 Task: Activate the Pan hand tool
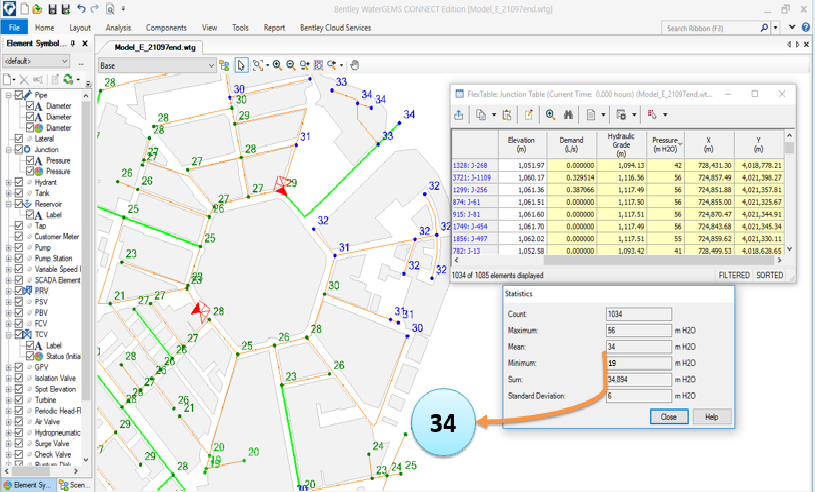click(x=354, y=65)
